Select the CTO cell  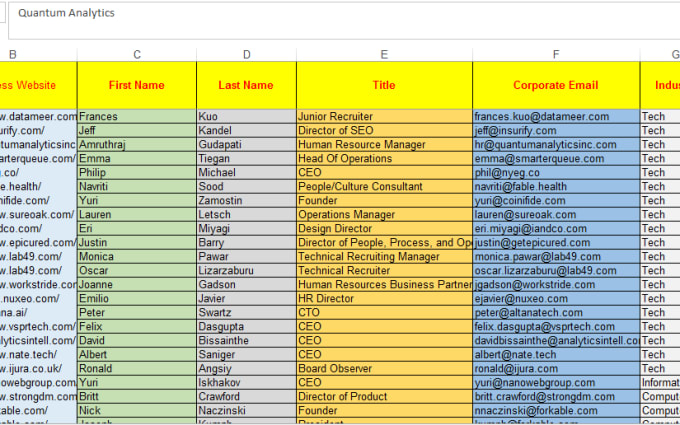coord(384,312)
